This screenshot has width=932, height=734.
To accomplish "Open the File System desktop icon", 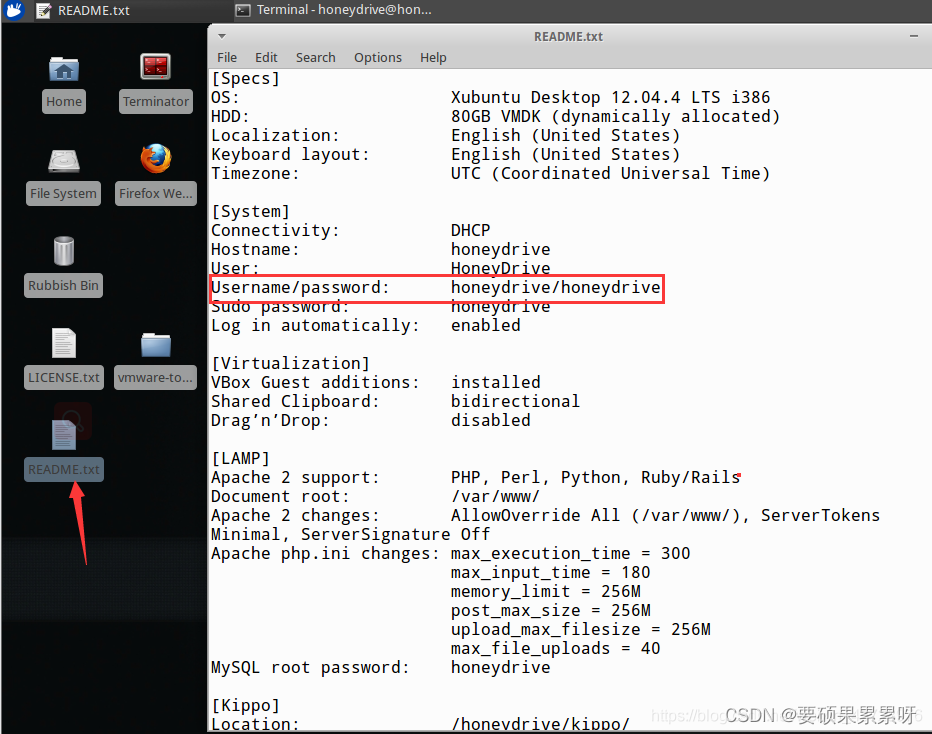I will click(x=64, y=160).
